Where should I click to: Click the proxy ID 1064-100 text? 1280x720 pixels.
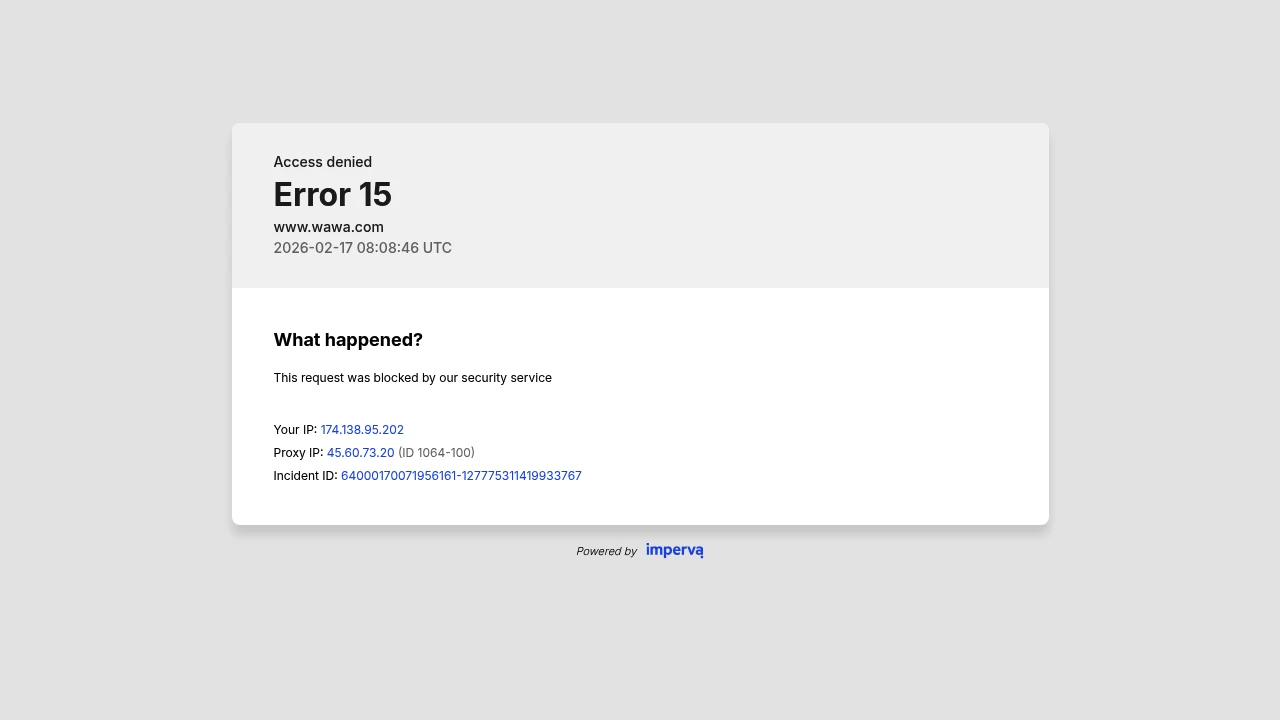pos(436,453)
